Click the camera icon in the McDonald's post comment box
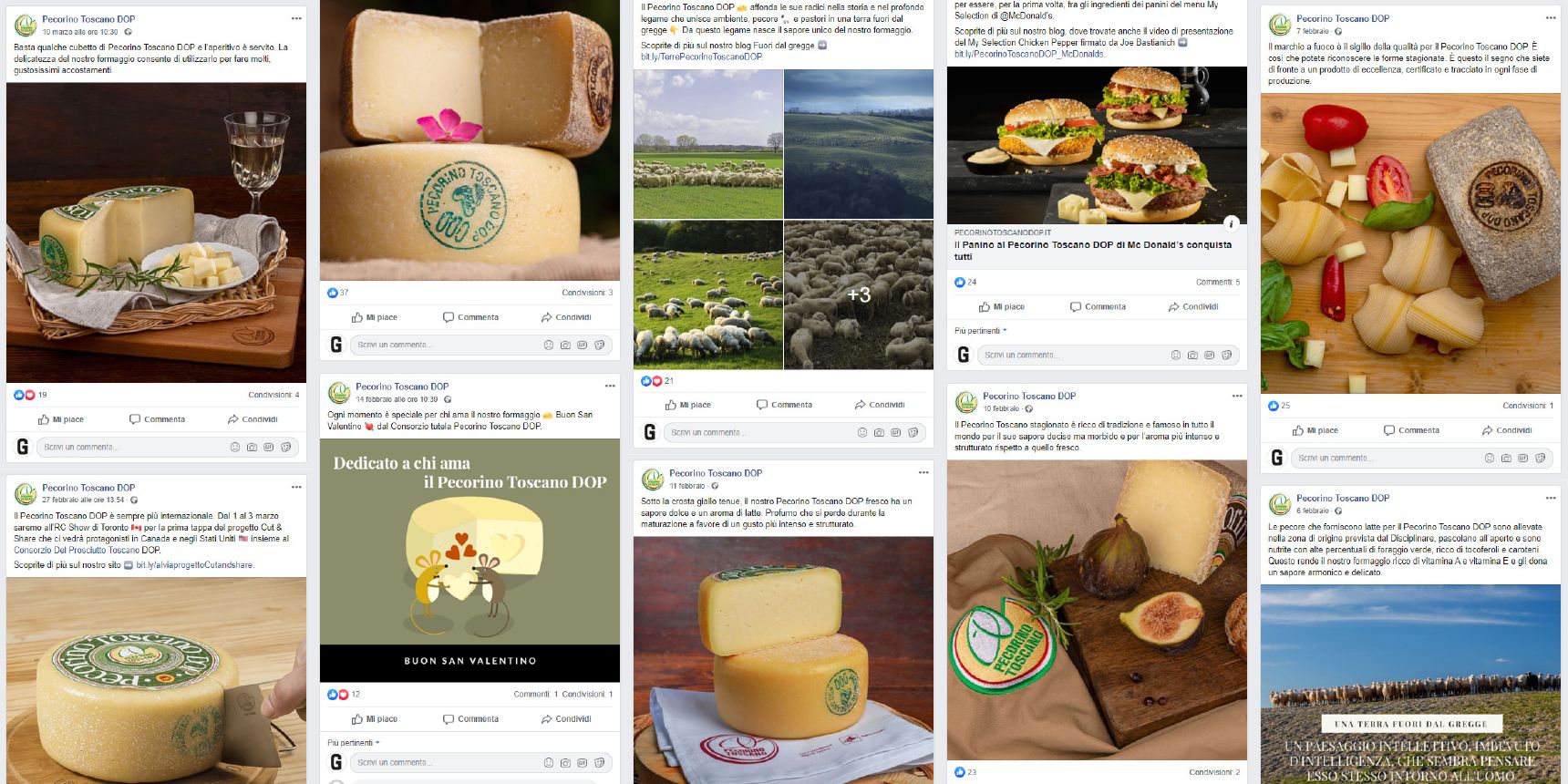Screen dimensions: 1568x784 pyautogui.click(x=1192, y=355)
